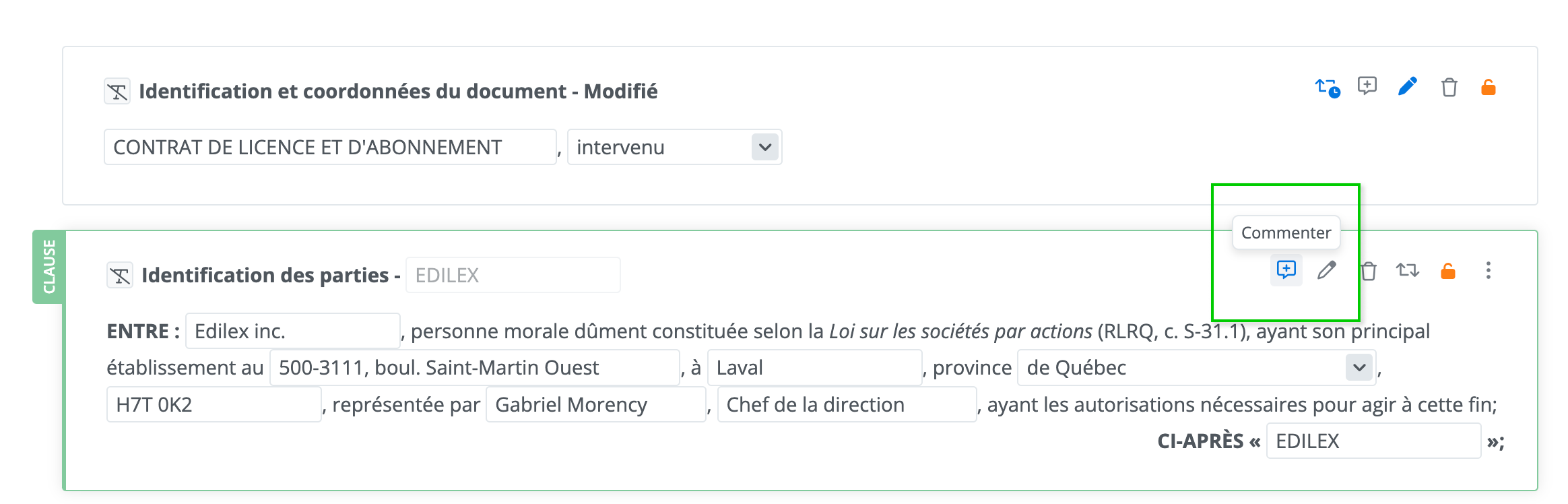Viewport: 1568px width, 504px height.
Task: Click the clause-format icon beside 'Identification des parties'
Action: 120,275
